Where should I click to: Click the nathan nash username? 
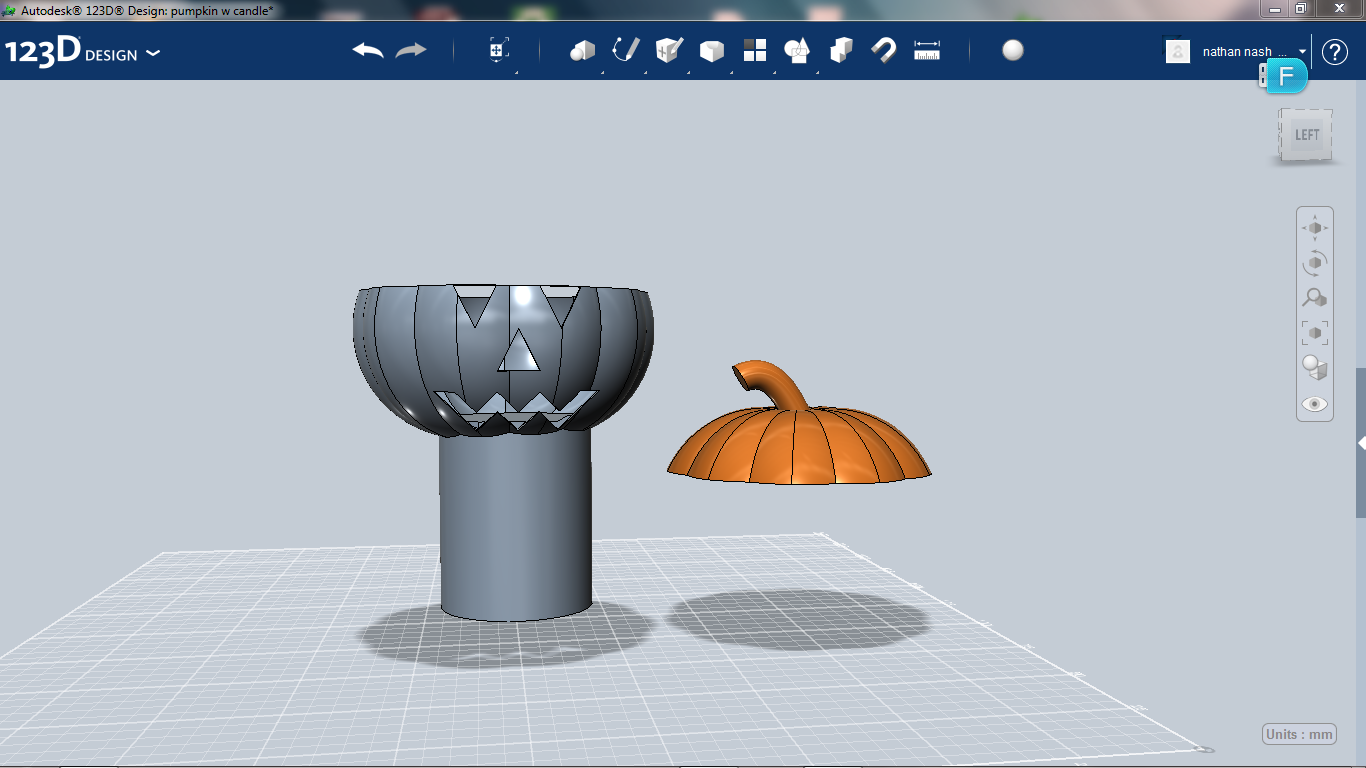click(x=1238, y=51)
